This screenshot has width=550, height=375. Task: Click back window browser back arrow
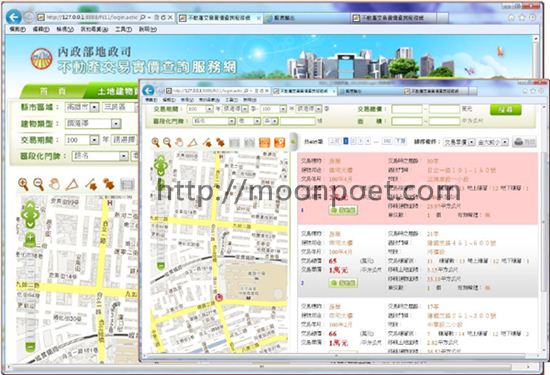click(x=14, y=17)
